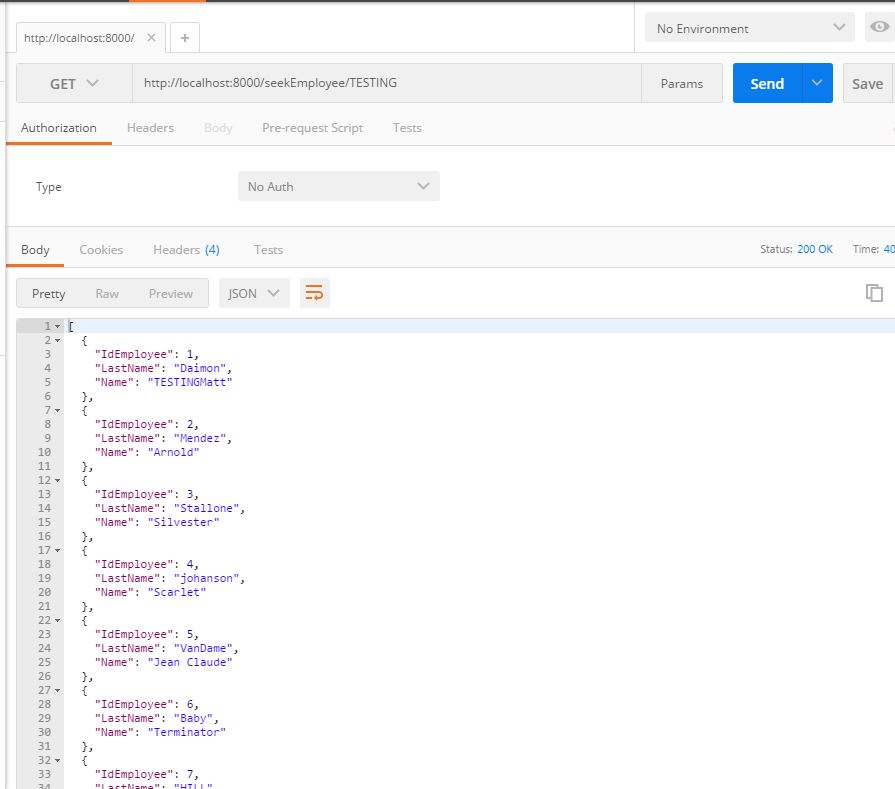This screenshot has width=895, height=789.
Task: Switch to Preview response view
Action: (x=171, y=293)
